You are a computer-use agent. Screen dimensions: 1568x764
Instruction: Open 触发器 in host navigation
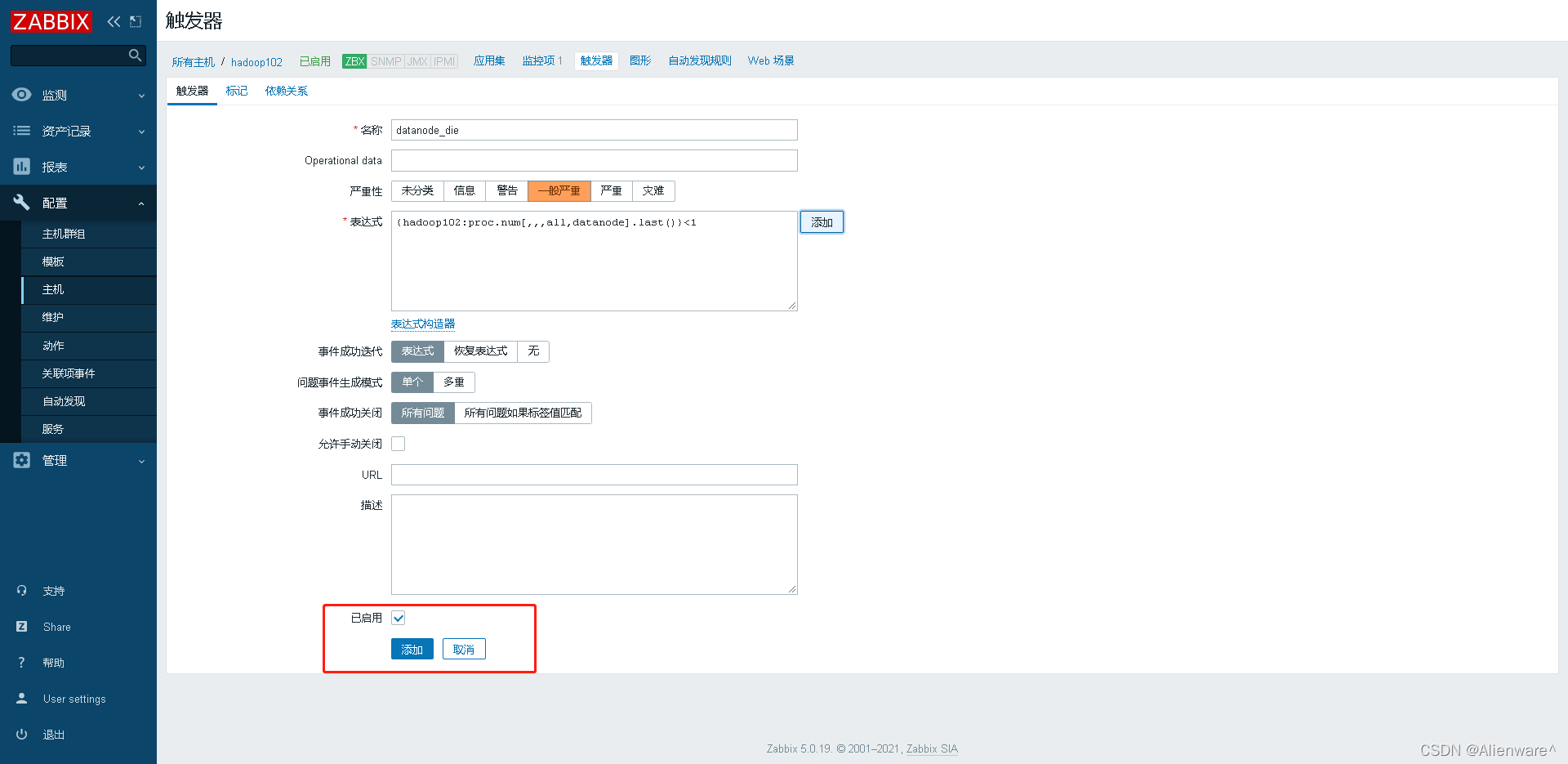pos(596,61)
